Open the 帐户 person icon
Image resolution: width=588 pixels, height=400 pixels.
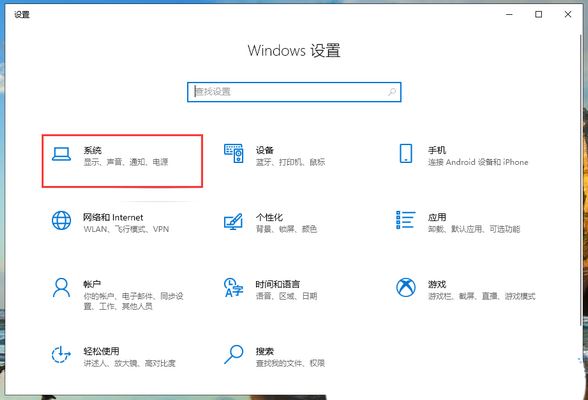point(61,287)
